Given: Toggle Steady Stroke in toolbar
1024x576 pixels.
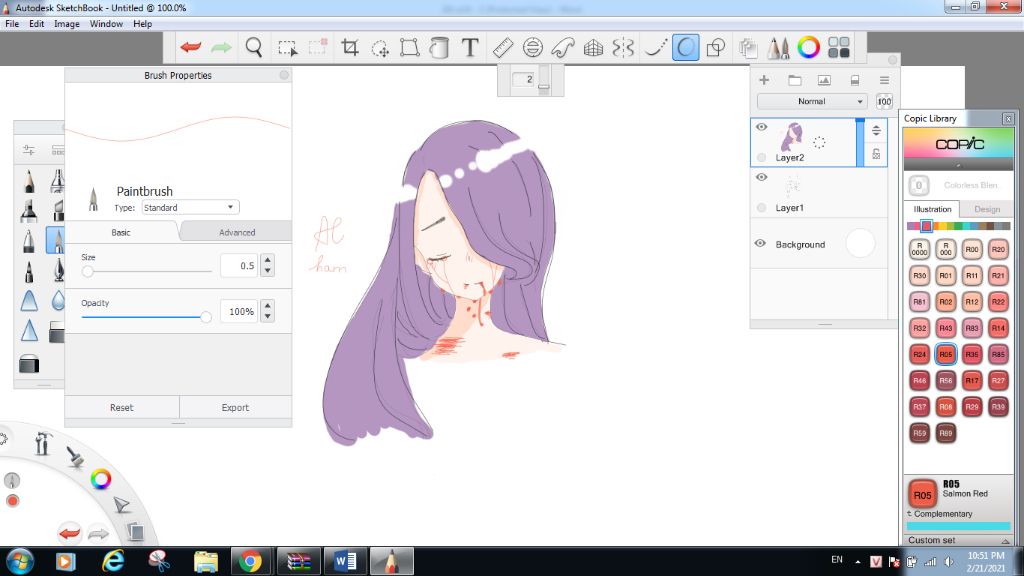Looking at the screenshot, I should 655,47.
